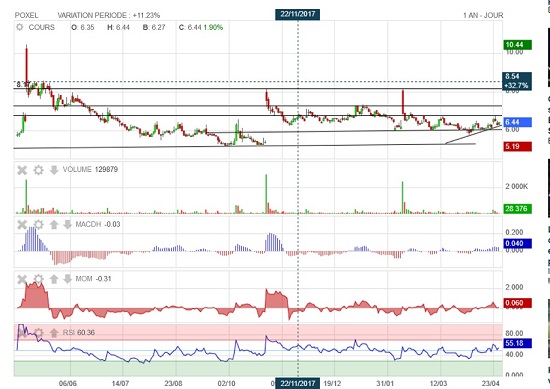Click the MOM -0.31 label
This screenshot has width=550, height=389.
pos(93,279)
